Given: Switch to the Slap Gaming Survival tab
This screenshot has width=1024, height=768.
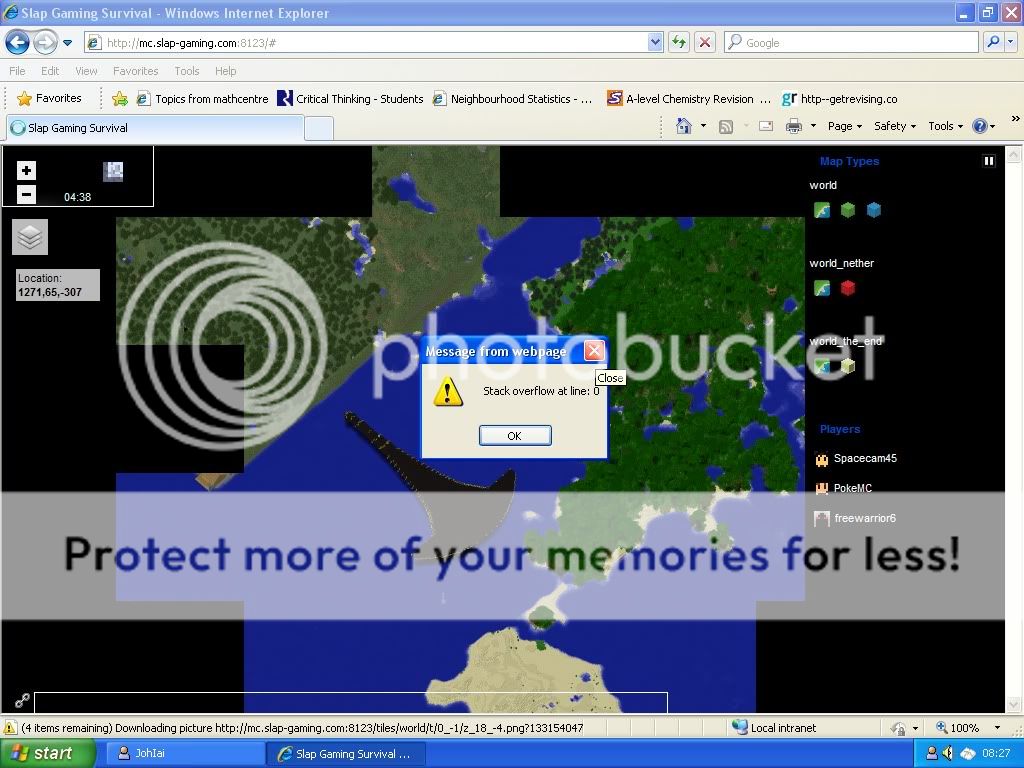Looking at the screenshot, I should coord(155,128).
